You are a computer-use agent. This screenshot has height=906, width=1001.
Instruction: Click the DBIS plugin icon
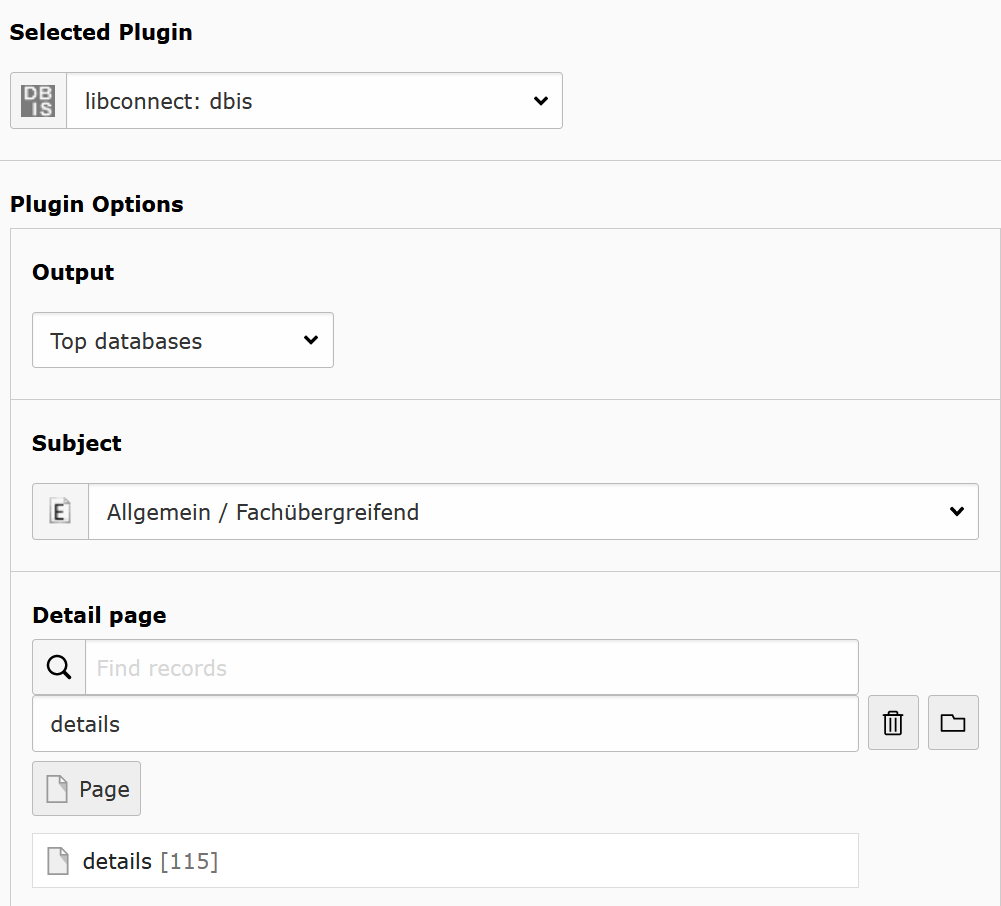click(x=37, y=100)
